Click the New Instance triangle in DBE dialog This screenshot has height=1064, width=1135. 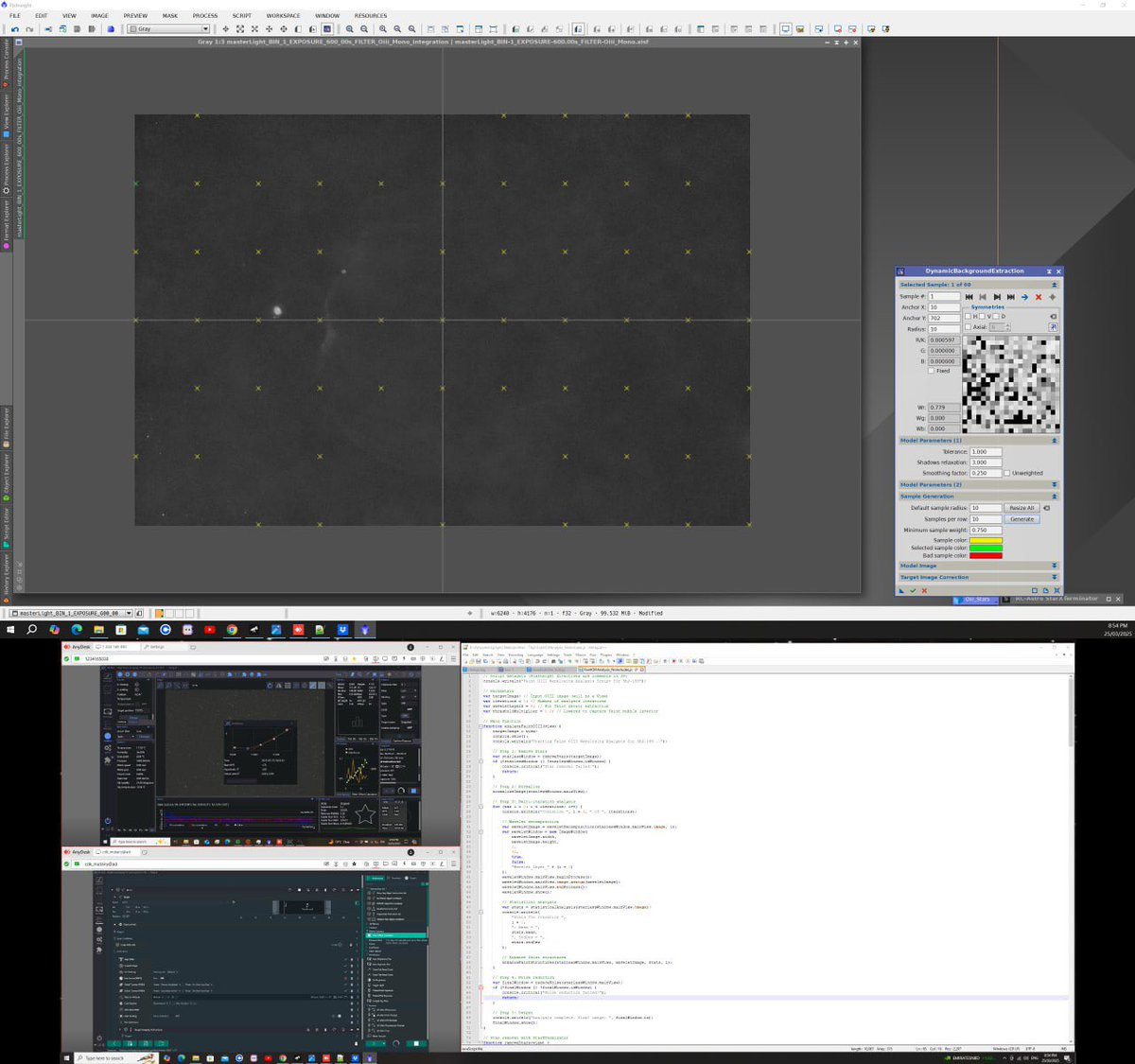pyautogui.click(x=901, y=590)
